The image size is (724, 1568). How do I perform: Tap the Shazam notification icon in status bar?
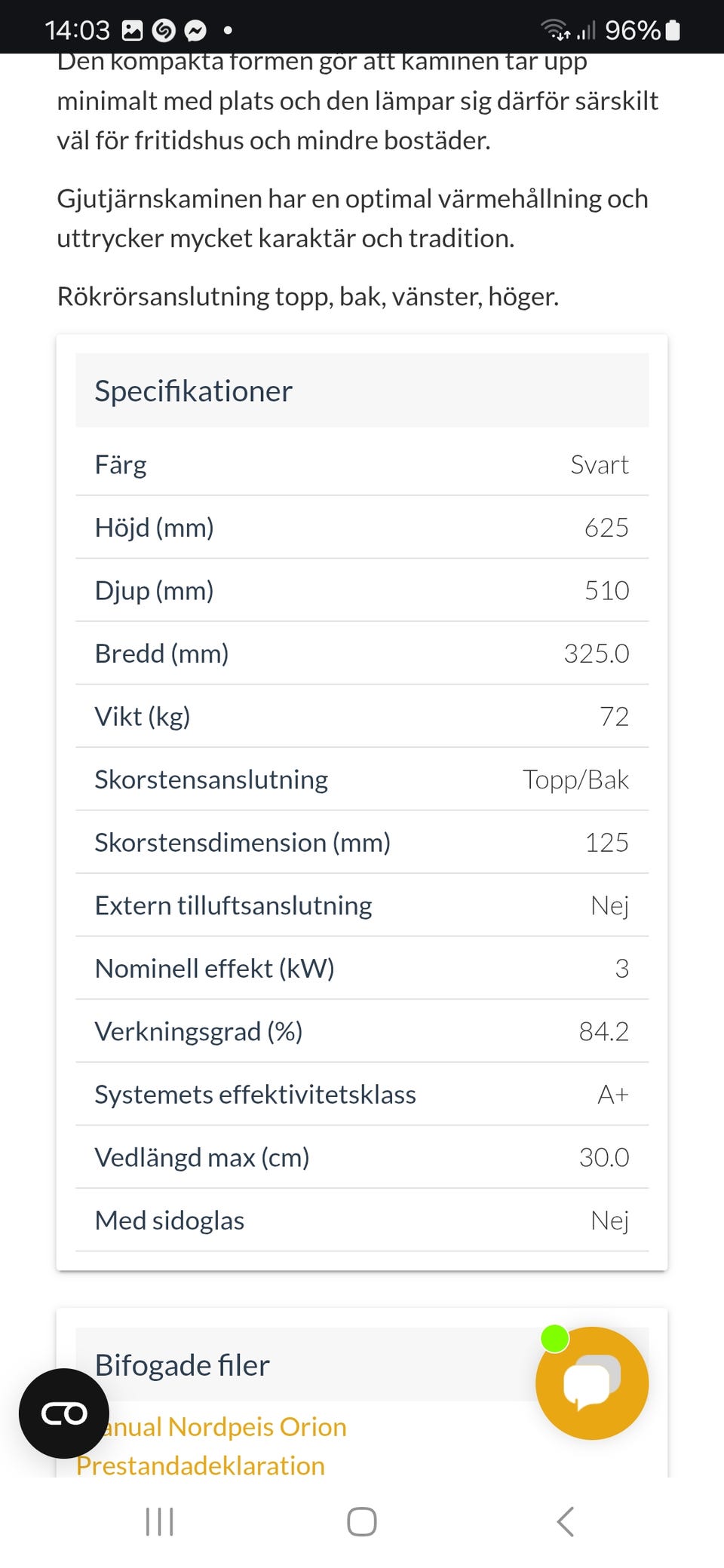point(164,31)
